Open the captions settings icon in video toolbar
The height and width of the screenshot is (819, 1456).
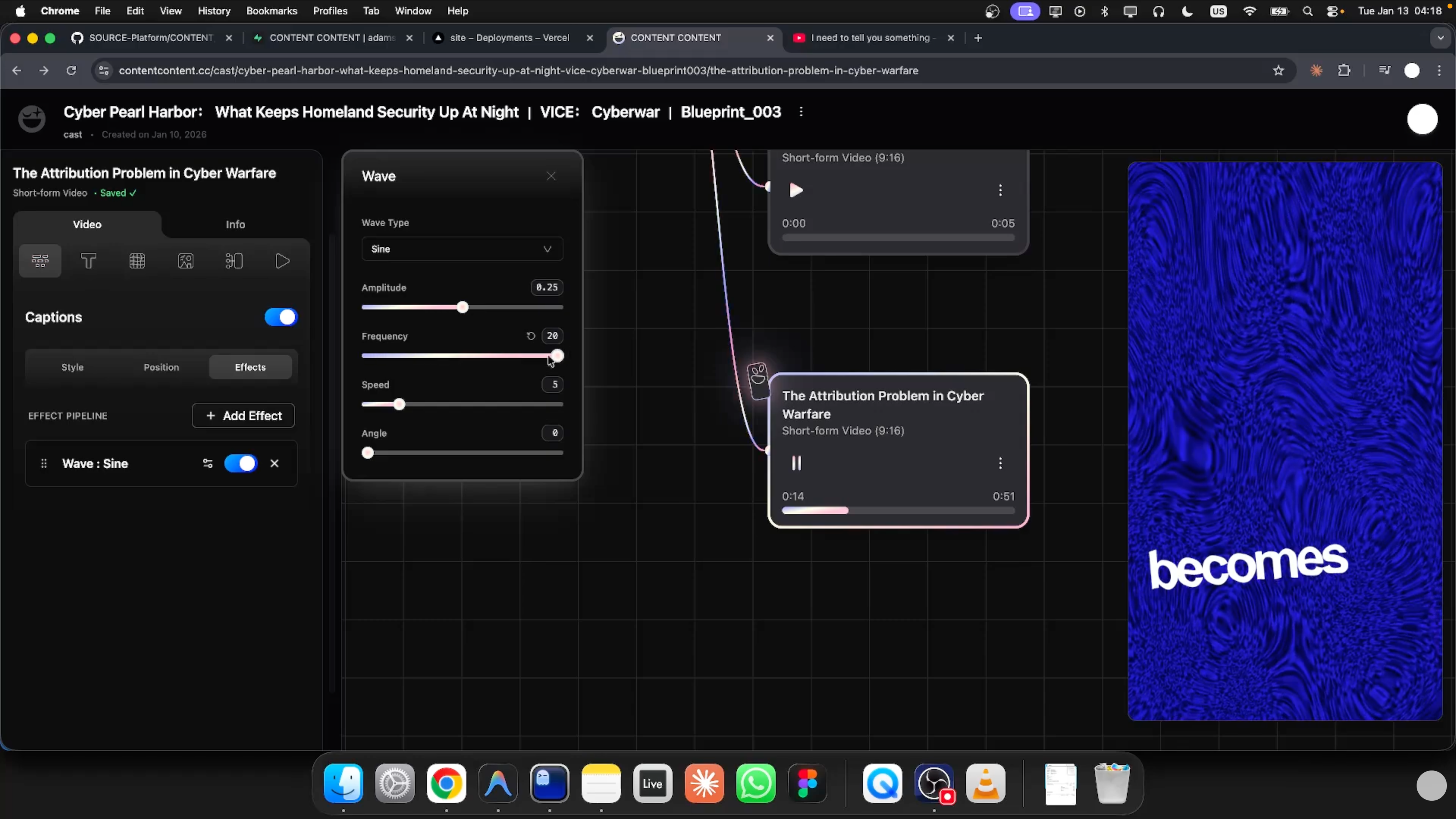40,260
